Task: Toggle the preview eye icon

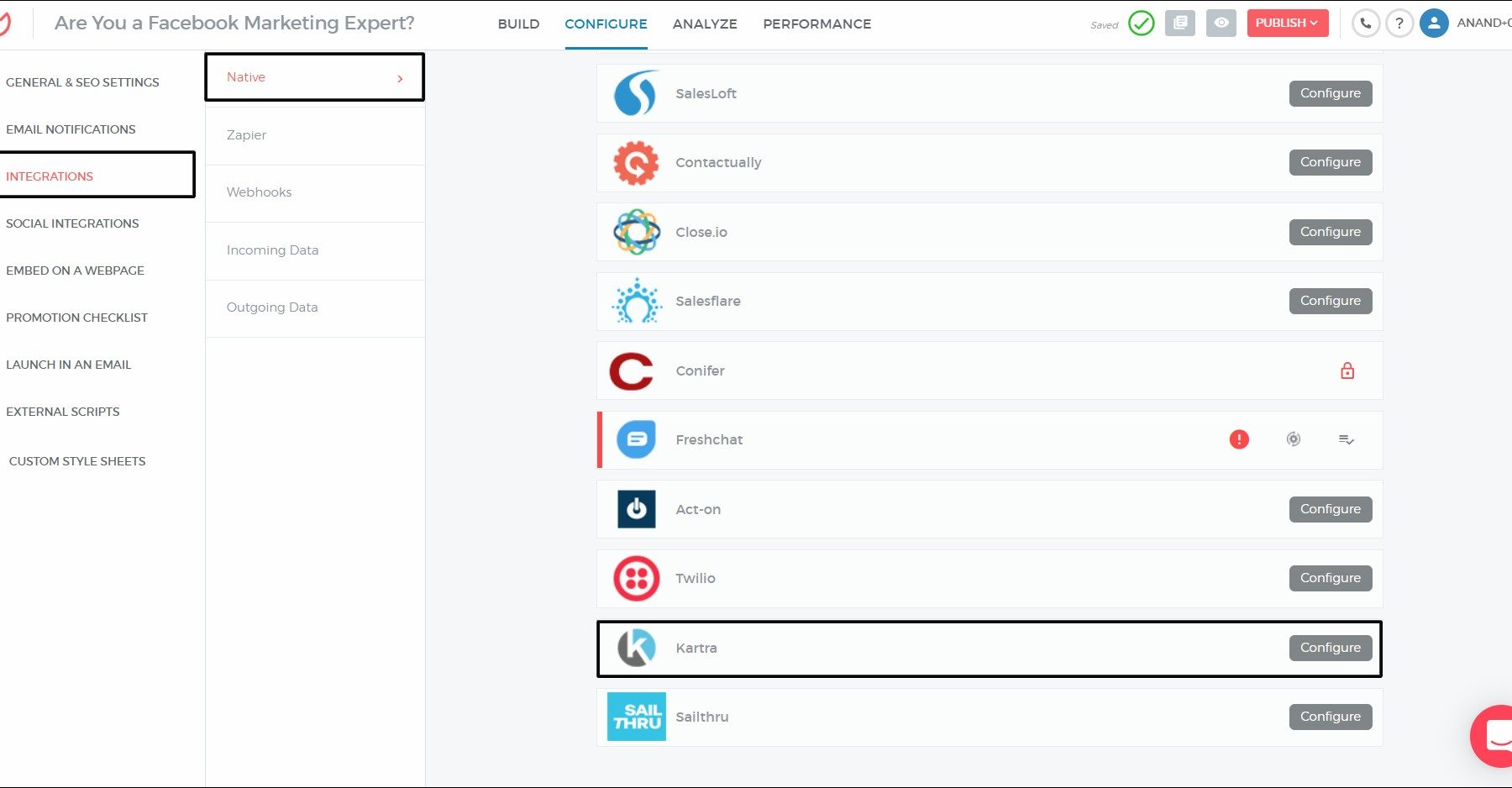Action: 1221,24
